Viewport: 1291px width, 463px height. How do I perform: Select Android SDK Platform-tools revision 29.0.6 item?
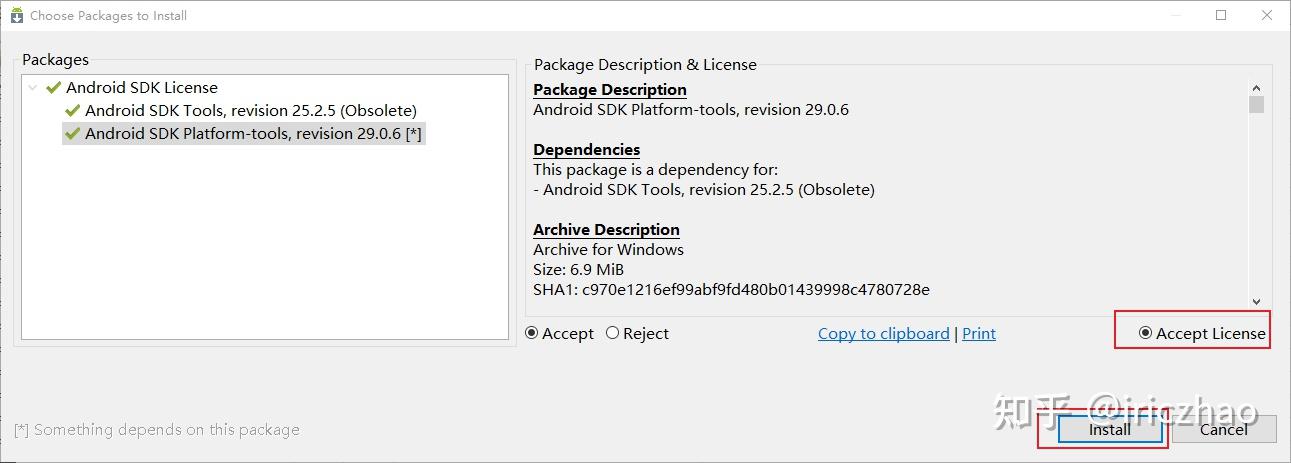[x=254, y=134]
